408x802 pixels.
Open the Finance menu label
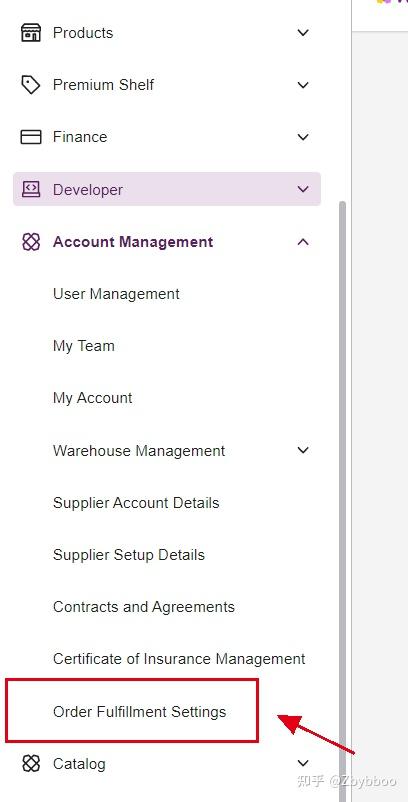pyautogui.click(x=80, y=137)
